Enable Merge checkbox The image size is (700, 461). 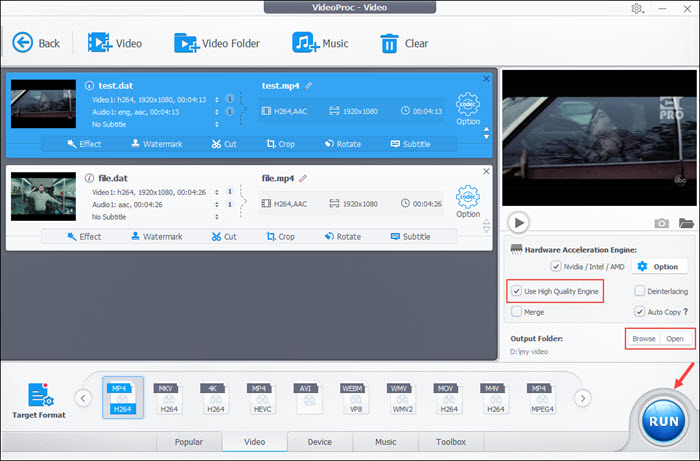click(x=517, y=311)
